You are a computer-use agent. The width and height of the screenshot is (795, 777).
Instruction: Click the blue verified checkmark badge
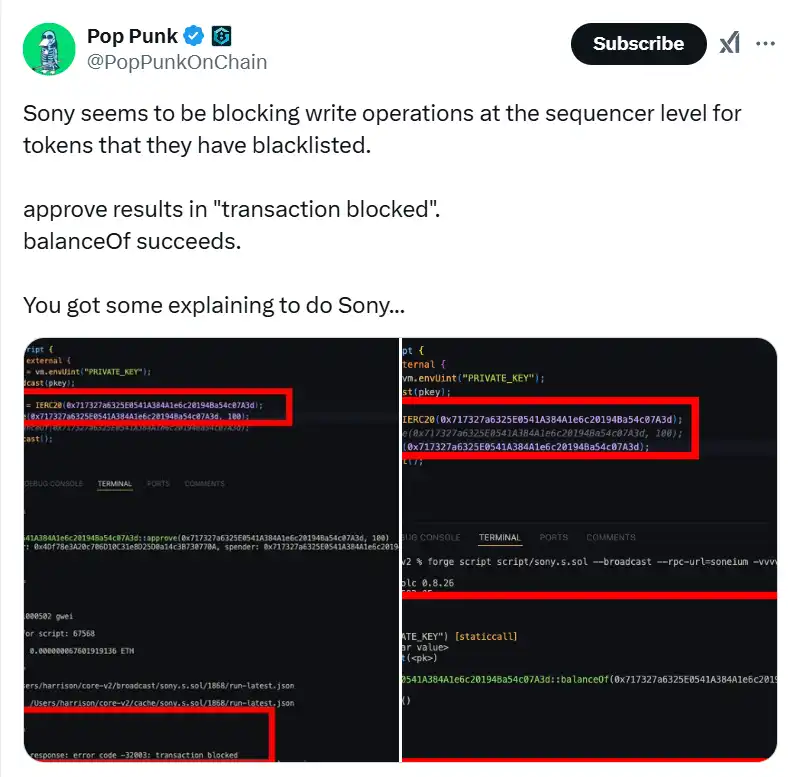coord(194,36)
